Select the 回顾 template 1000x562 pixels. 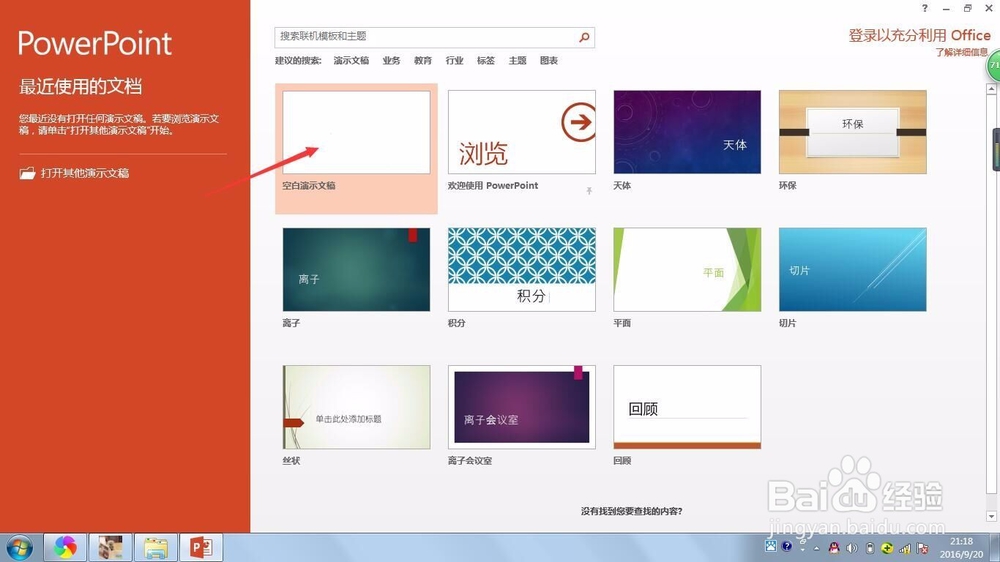(x=687, y=407)
